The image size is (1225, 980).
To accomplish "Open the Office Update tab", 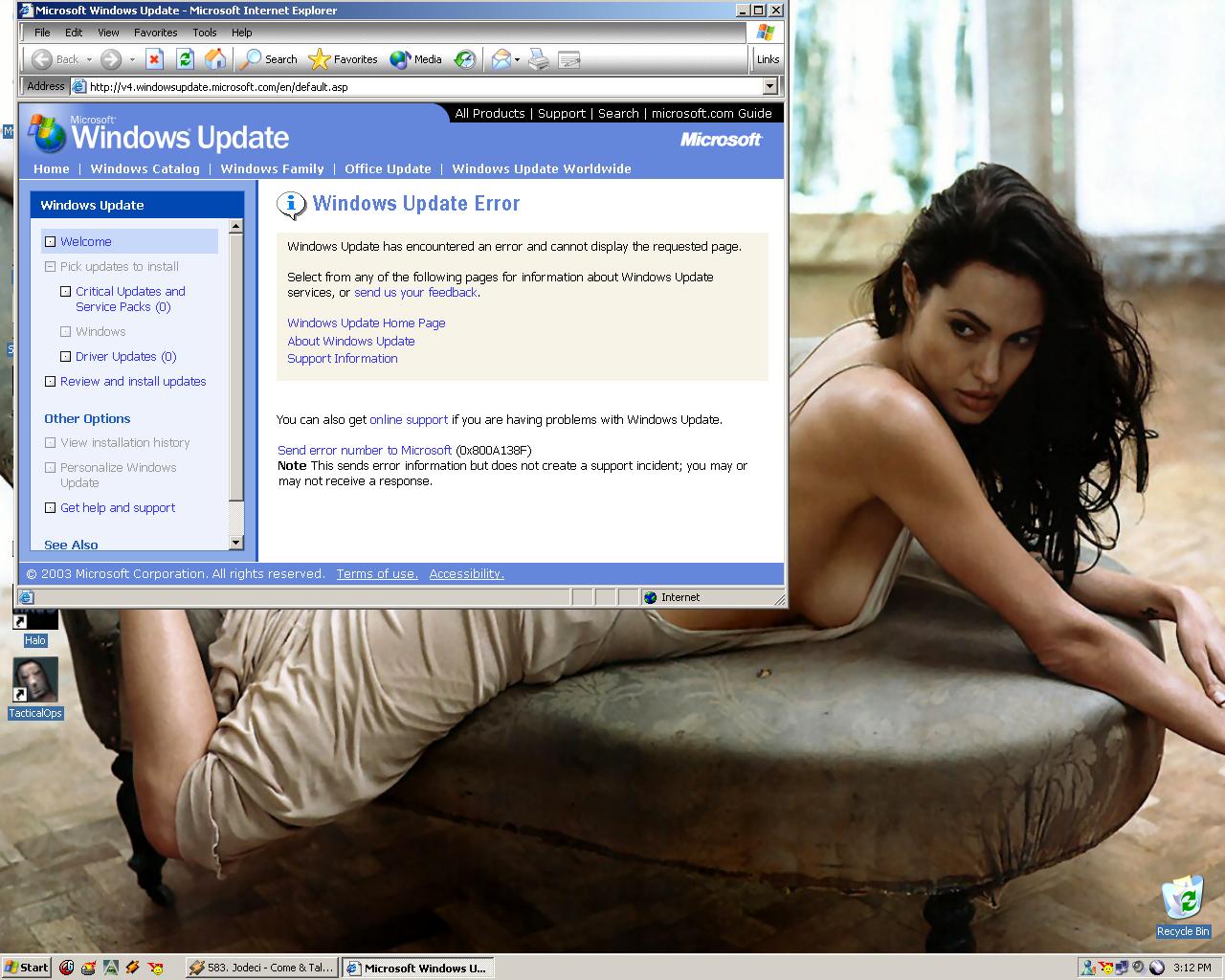I will point(388,168).
